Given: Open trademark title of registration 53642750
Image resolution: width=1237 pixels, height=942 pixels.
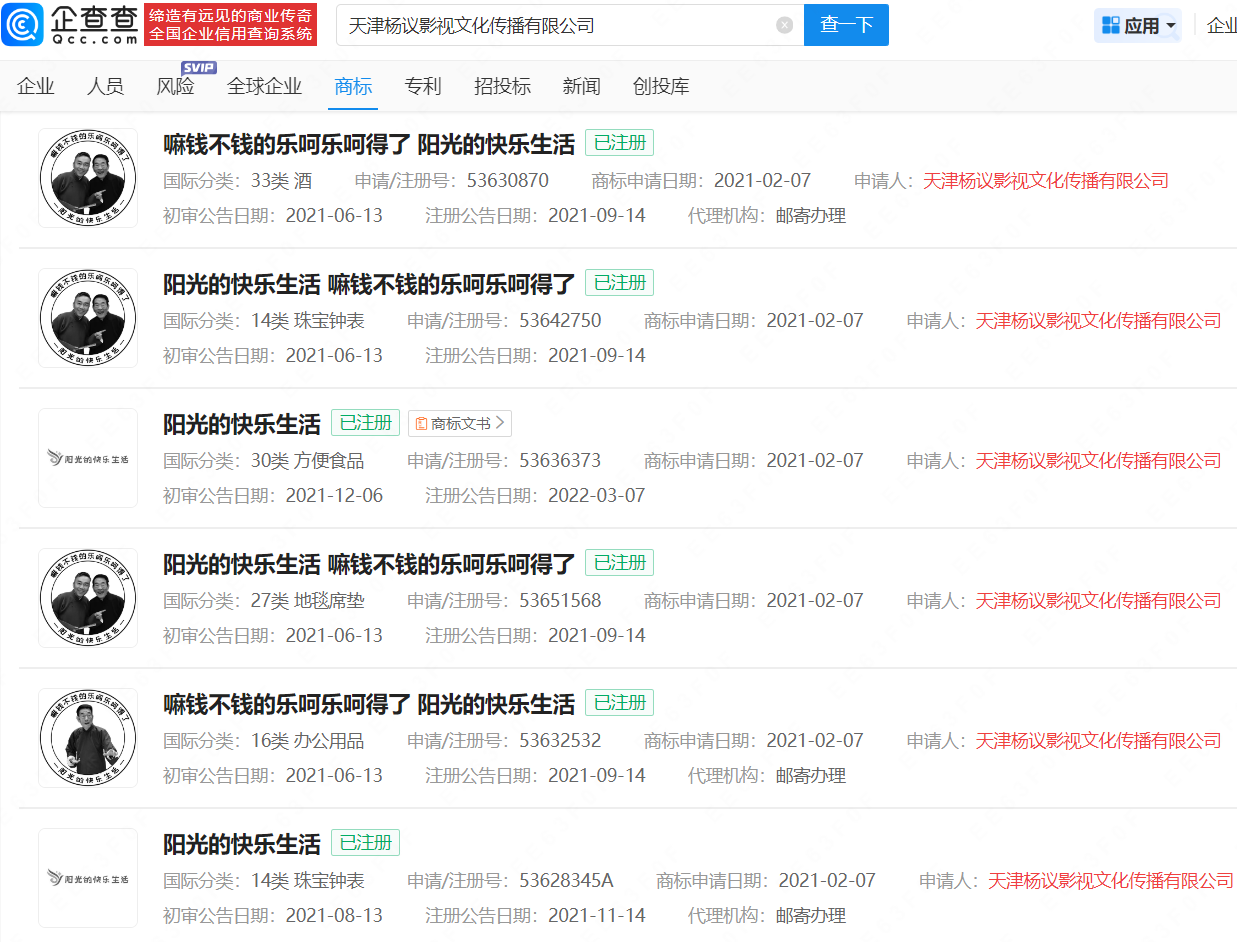Looking at the screenshot, I should pyautogui.click(x=369, y=284).
